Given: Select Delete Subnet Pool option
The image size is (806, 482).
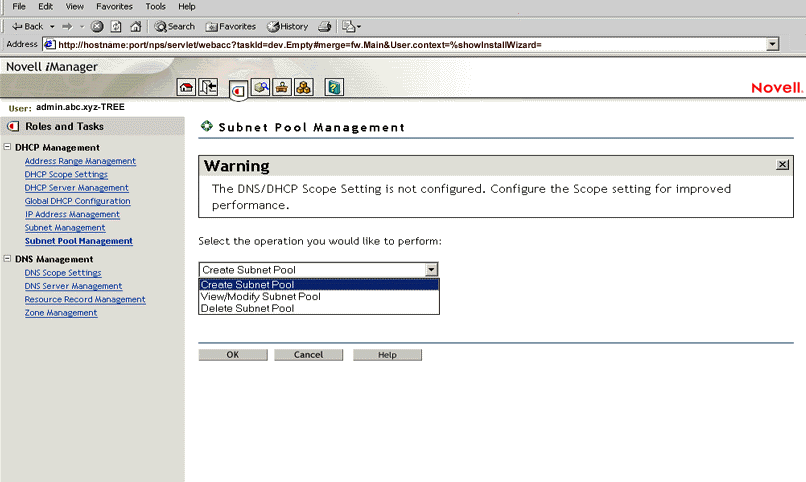Looking at the screenshot, I should tap(319, 308).
